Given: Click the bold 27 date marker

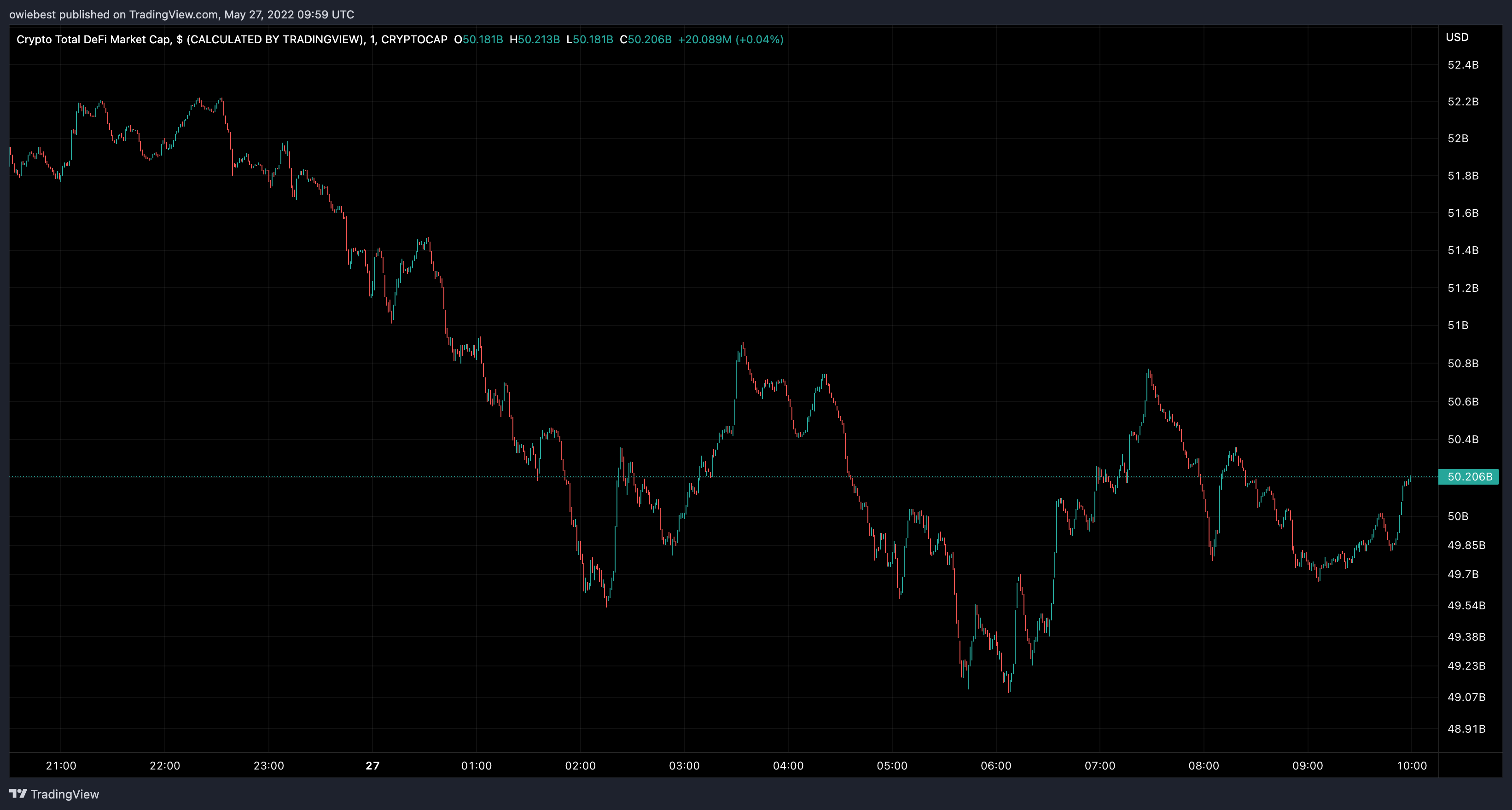Looking at the screenshot, I should tap(373, 765).
